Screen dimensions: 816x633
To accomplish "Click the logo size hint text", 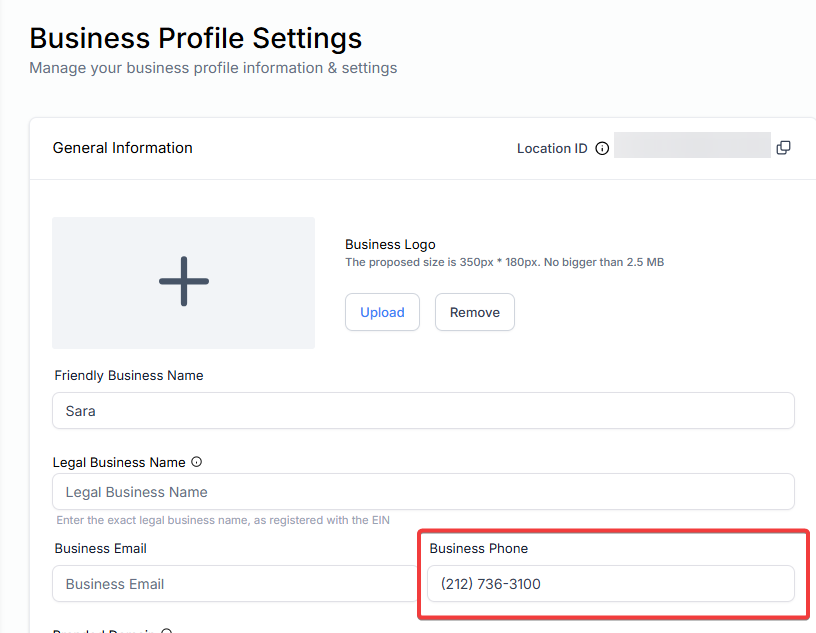I will [504, 263].
